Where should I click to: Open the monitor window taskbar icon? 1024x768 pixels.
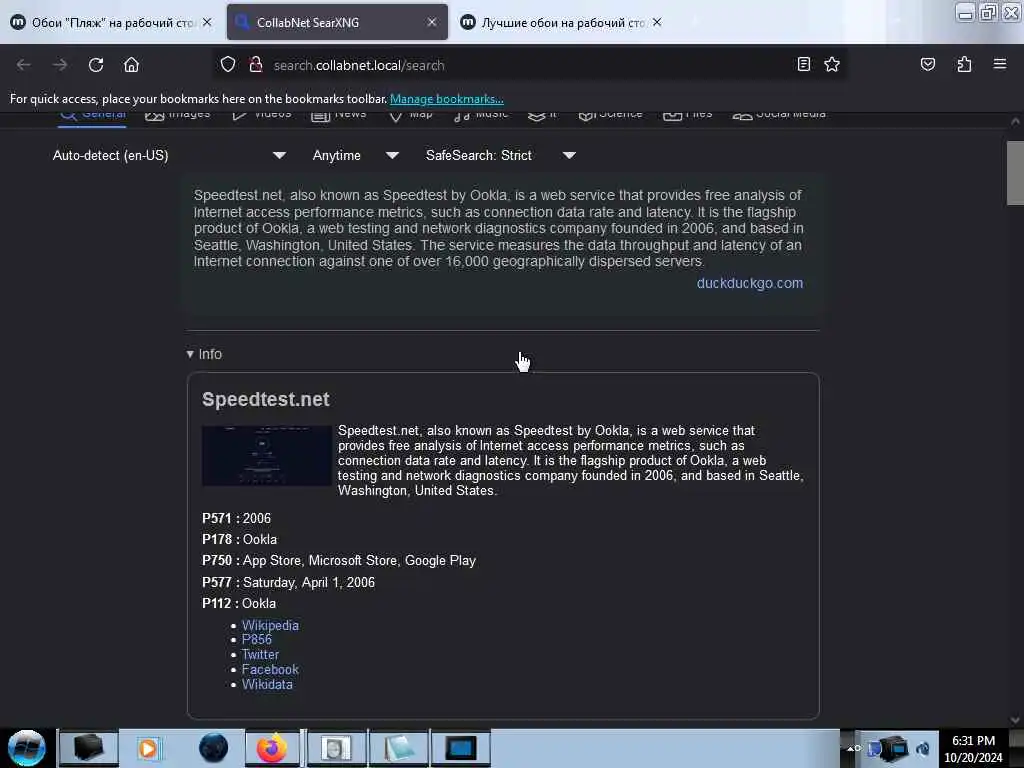(460, 748)
